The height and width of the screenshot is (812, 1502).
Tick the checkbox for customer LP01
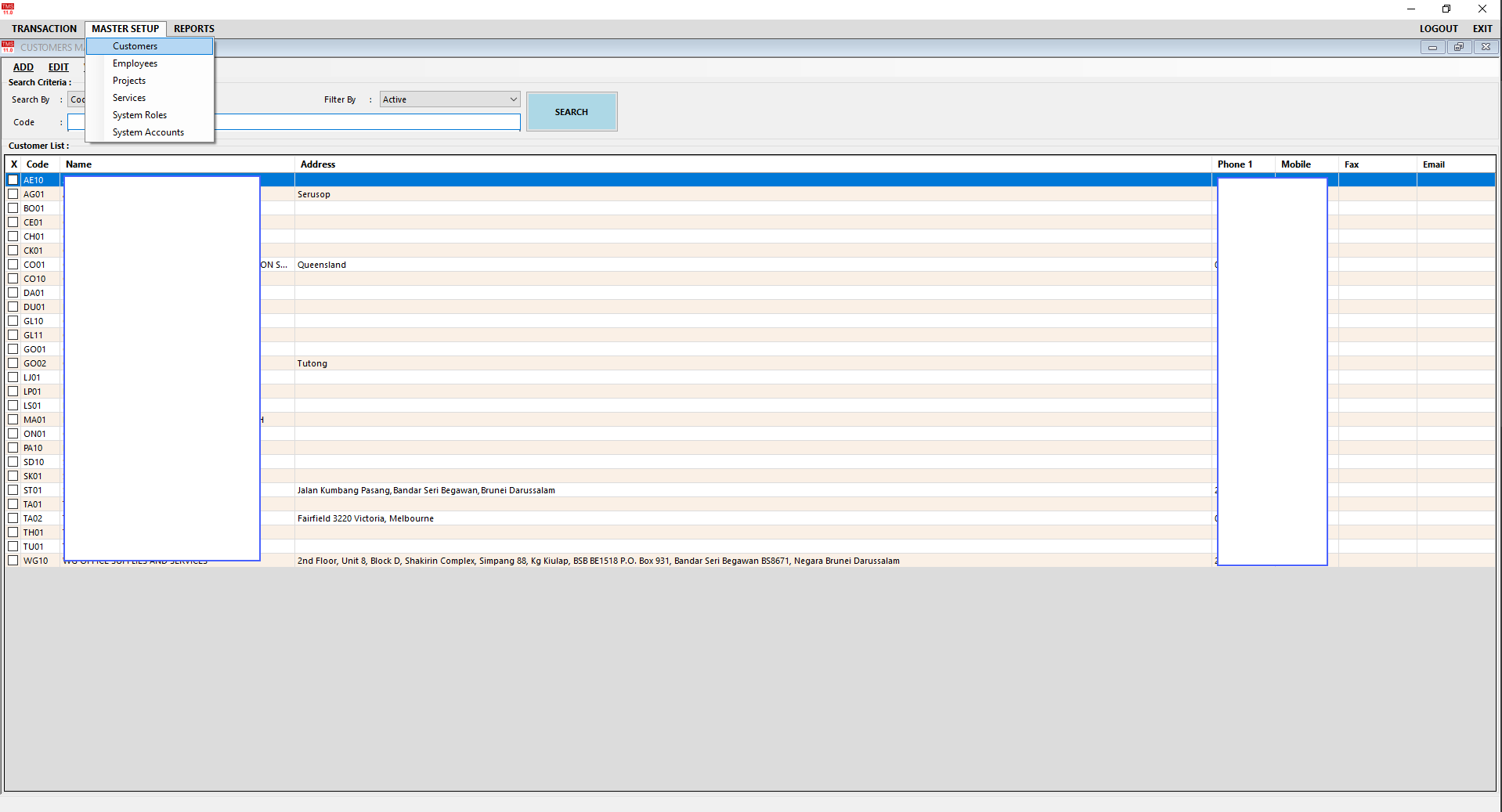click(13, 392)
